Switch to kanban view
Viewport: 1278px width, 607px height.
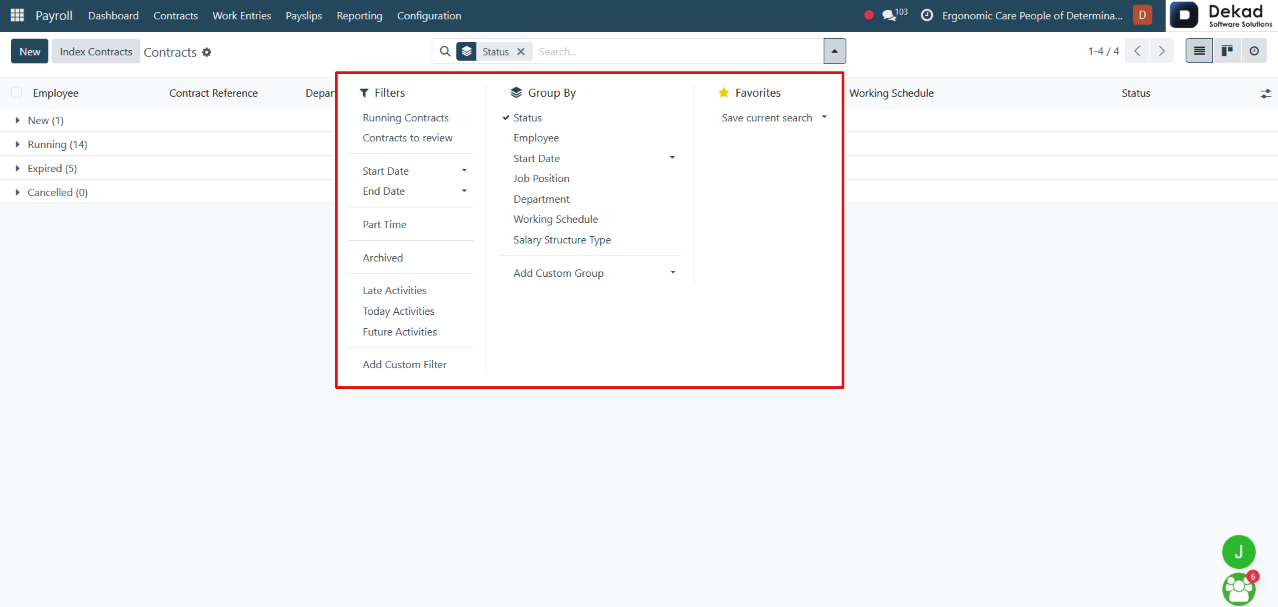(1227, 51)
